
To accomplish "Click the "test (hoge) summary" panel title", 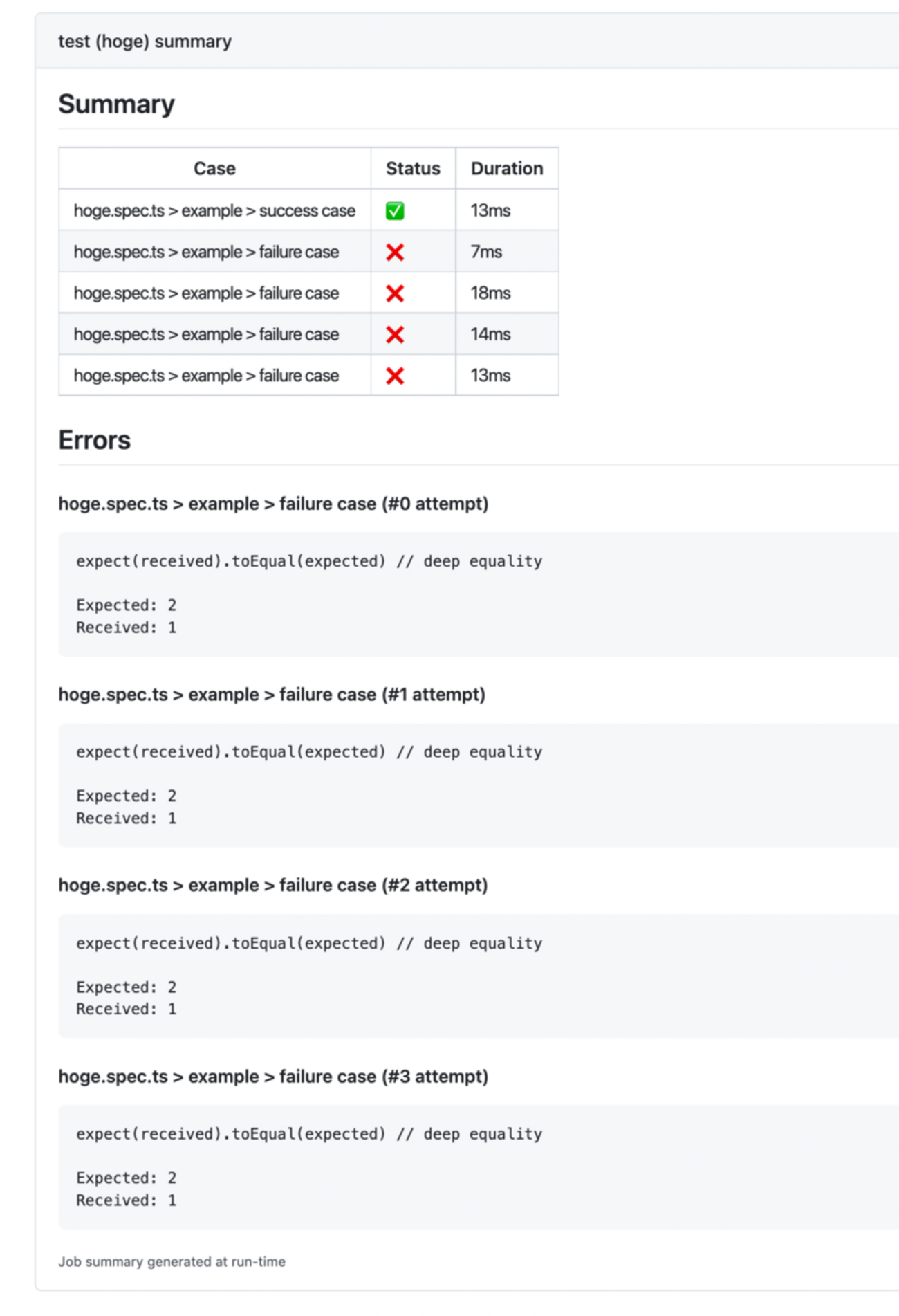I will click(145, 42).
